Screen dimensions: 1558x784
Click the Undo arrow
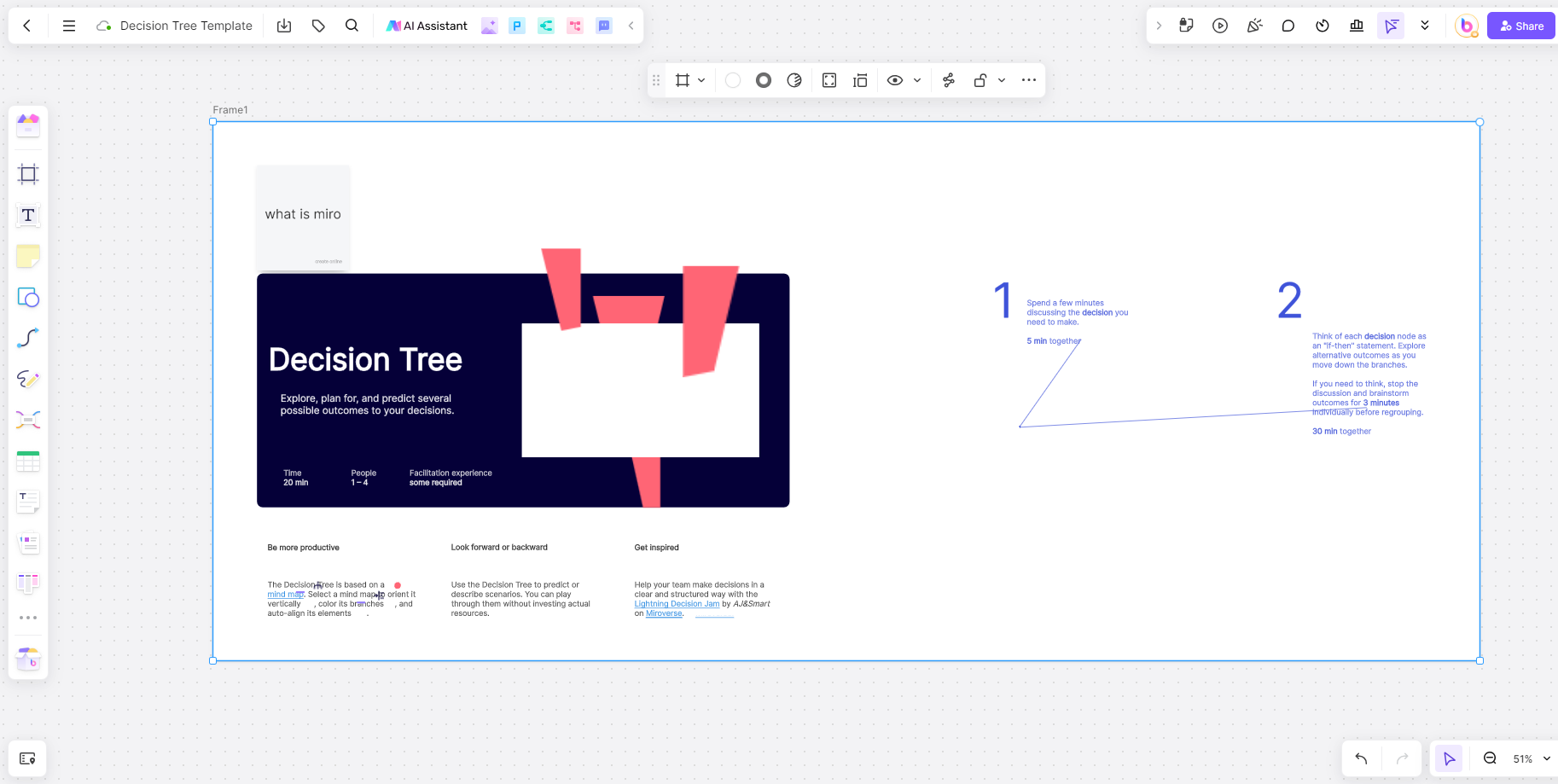coord(1361,758)
